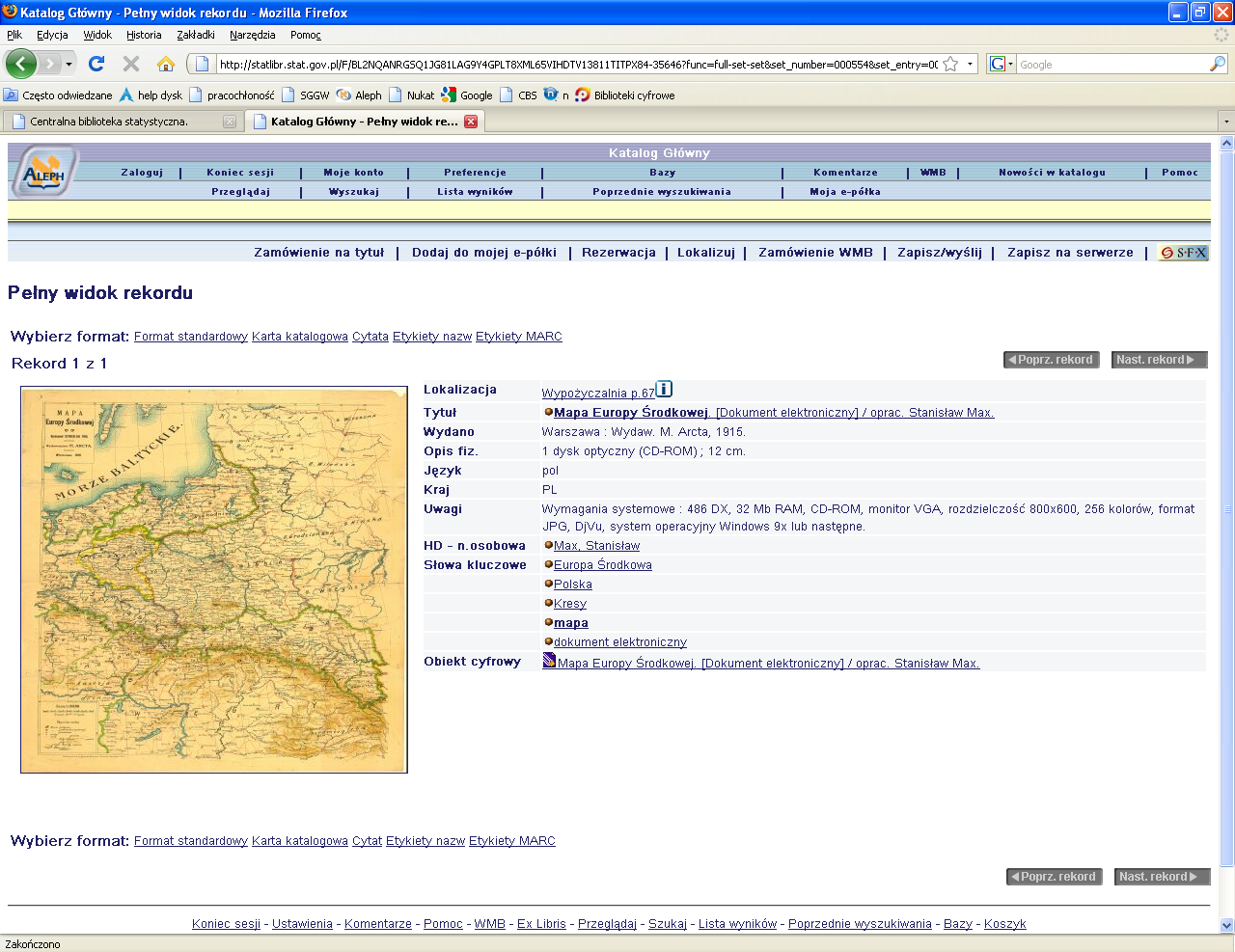
Task: Open the Aleph bookmark
Action: click(x=359, y=95)
